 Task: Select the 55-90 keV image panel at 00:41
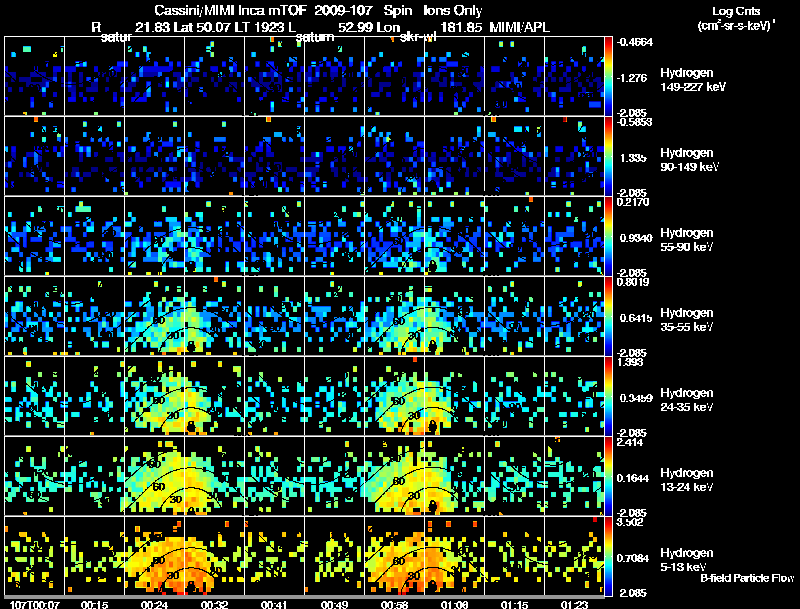274,236
